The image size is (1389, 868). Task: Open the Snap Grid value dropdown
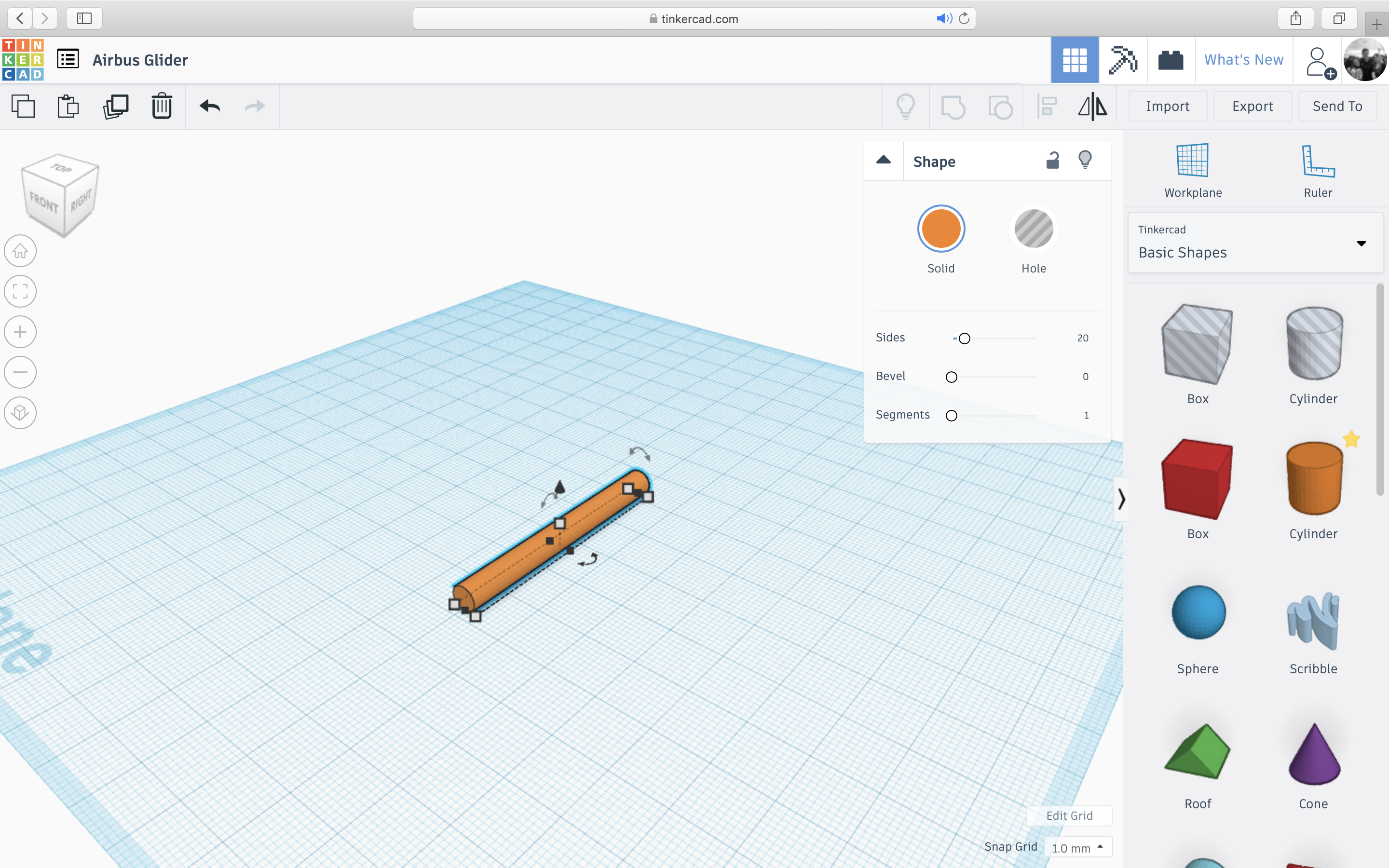(x=1077, y=847)
